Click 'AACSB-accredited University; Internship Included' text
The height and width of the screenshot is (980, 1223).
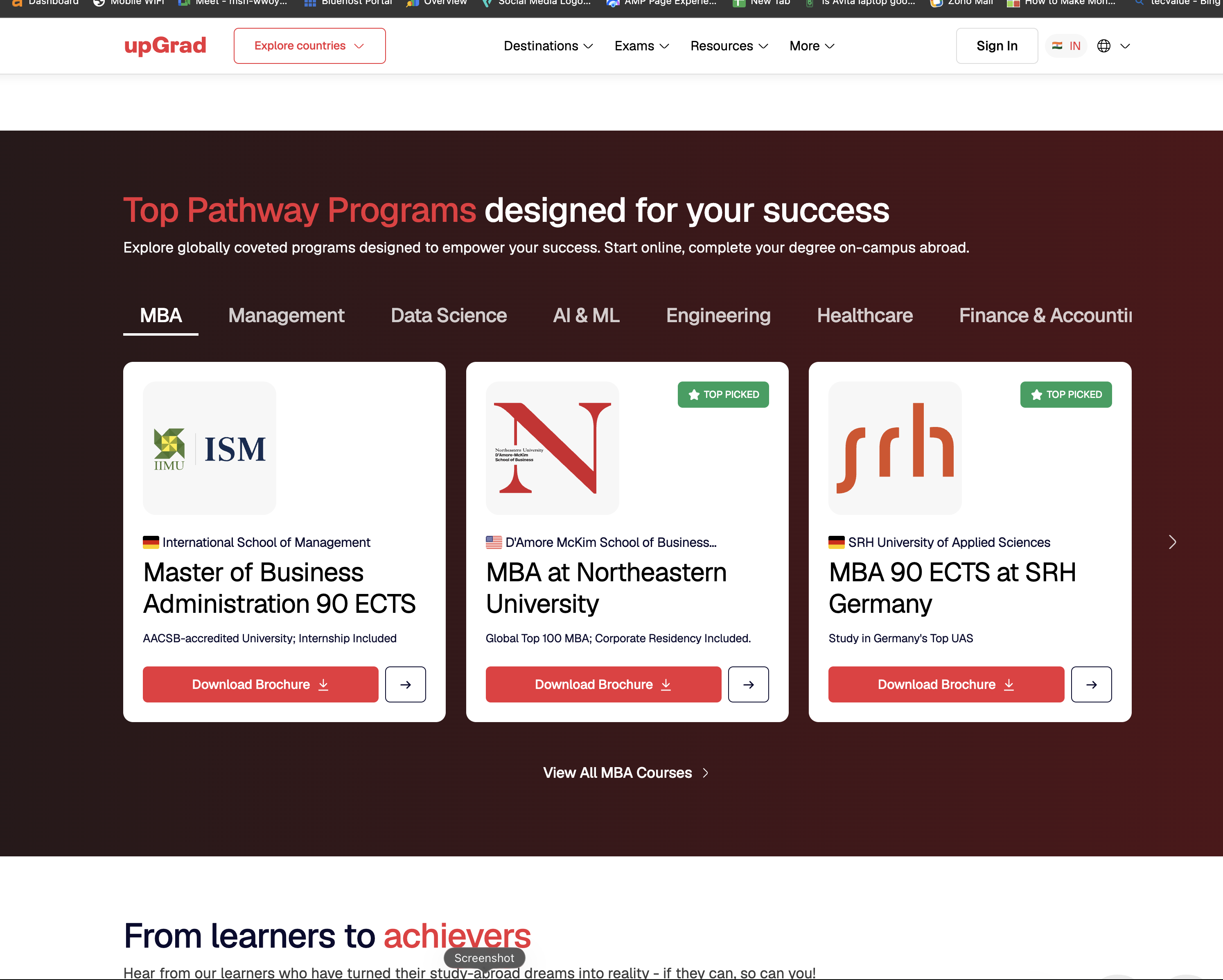(269, 638)
